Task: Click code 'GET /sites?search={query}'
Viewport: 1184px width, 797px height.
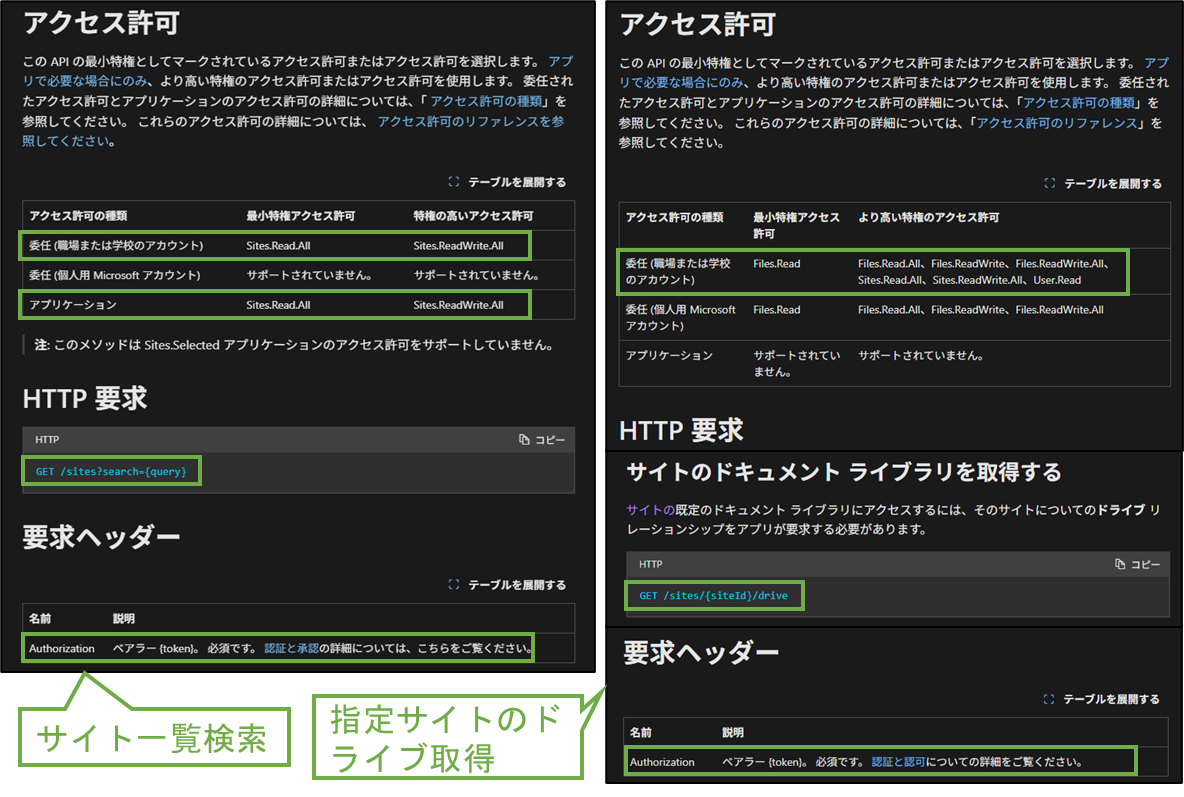Action: pos(111,471)
